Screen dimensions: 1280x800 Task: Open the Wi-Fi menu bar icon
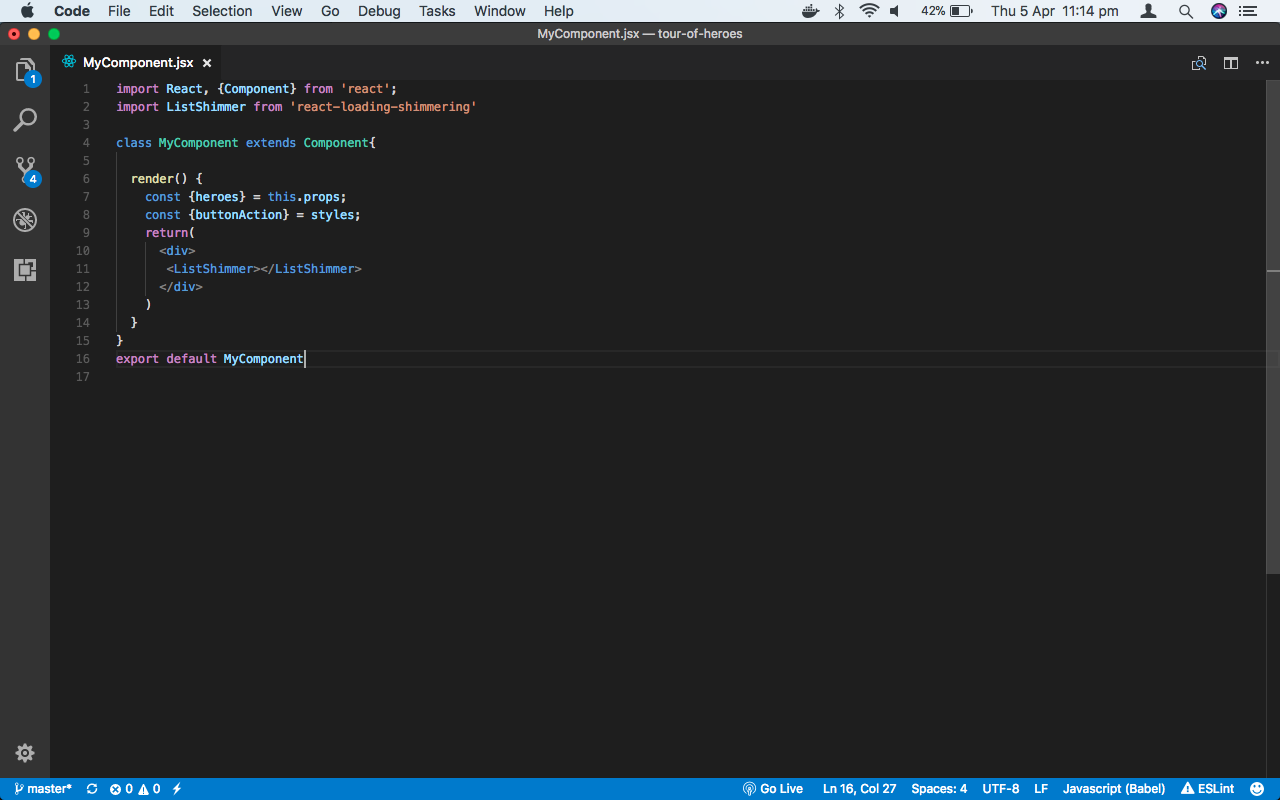[869, 11]
